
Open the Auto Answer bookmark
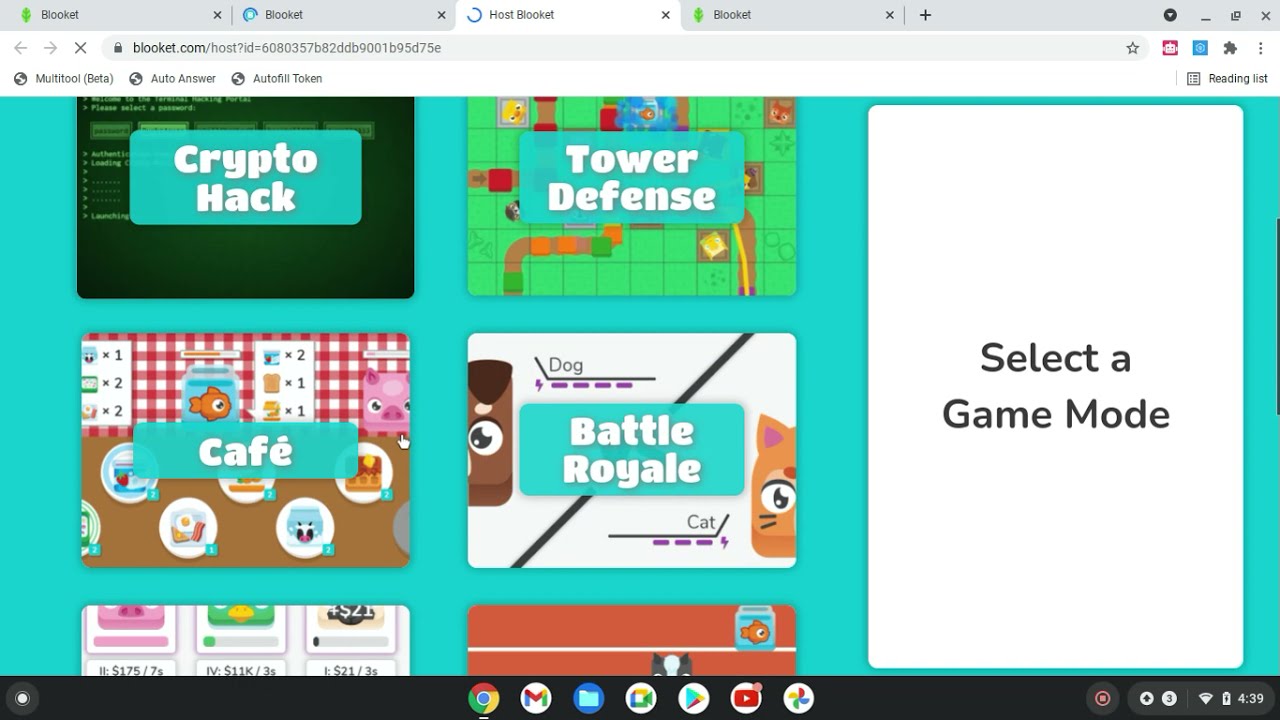pos(172,79)
